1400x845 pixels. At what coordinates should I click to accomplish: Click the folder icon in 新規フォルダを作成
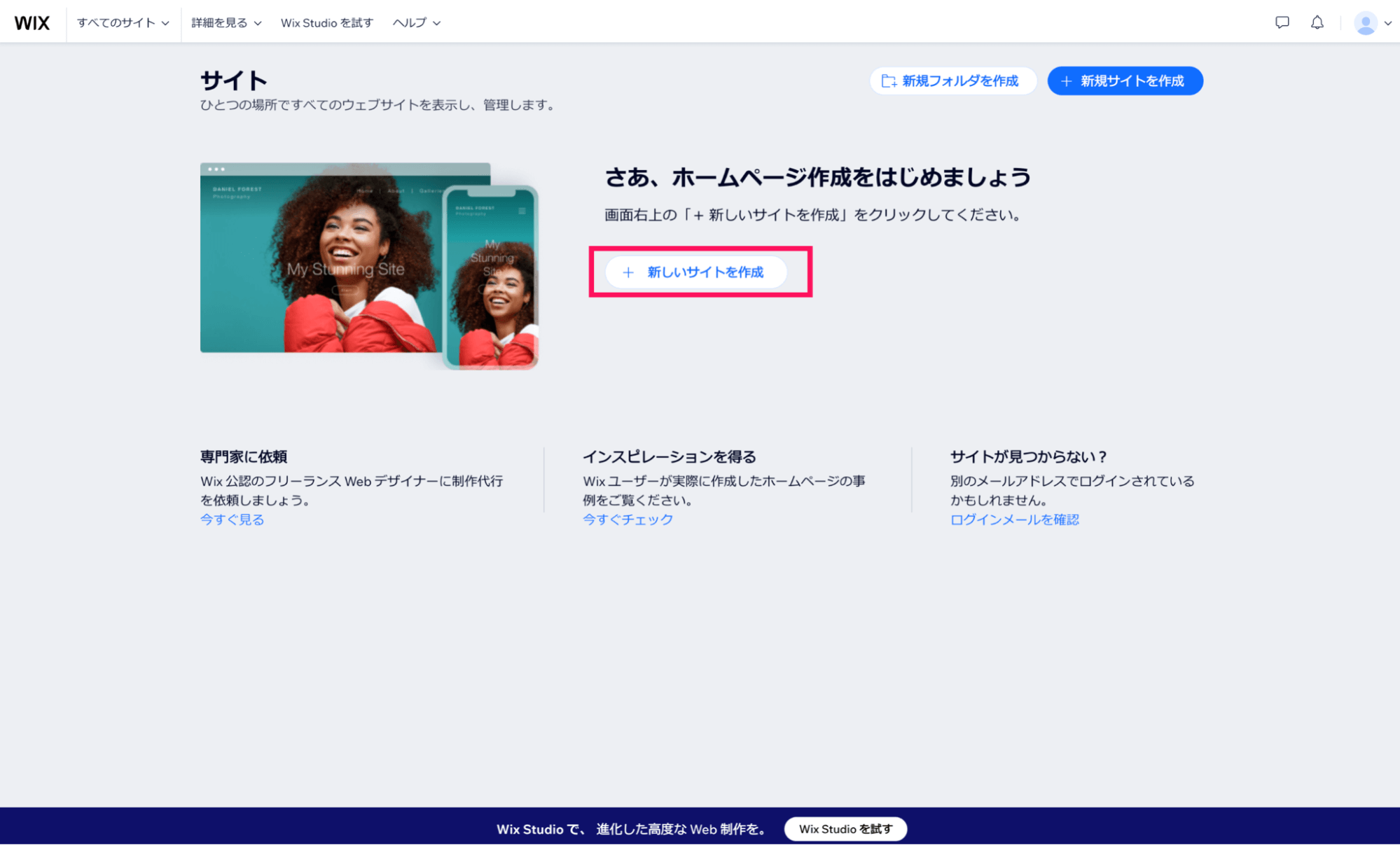tap(888, 81)
